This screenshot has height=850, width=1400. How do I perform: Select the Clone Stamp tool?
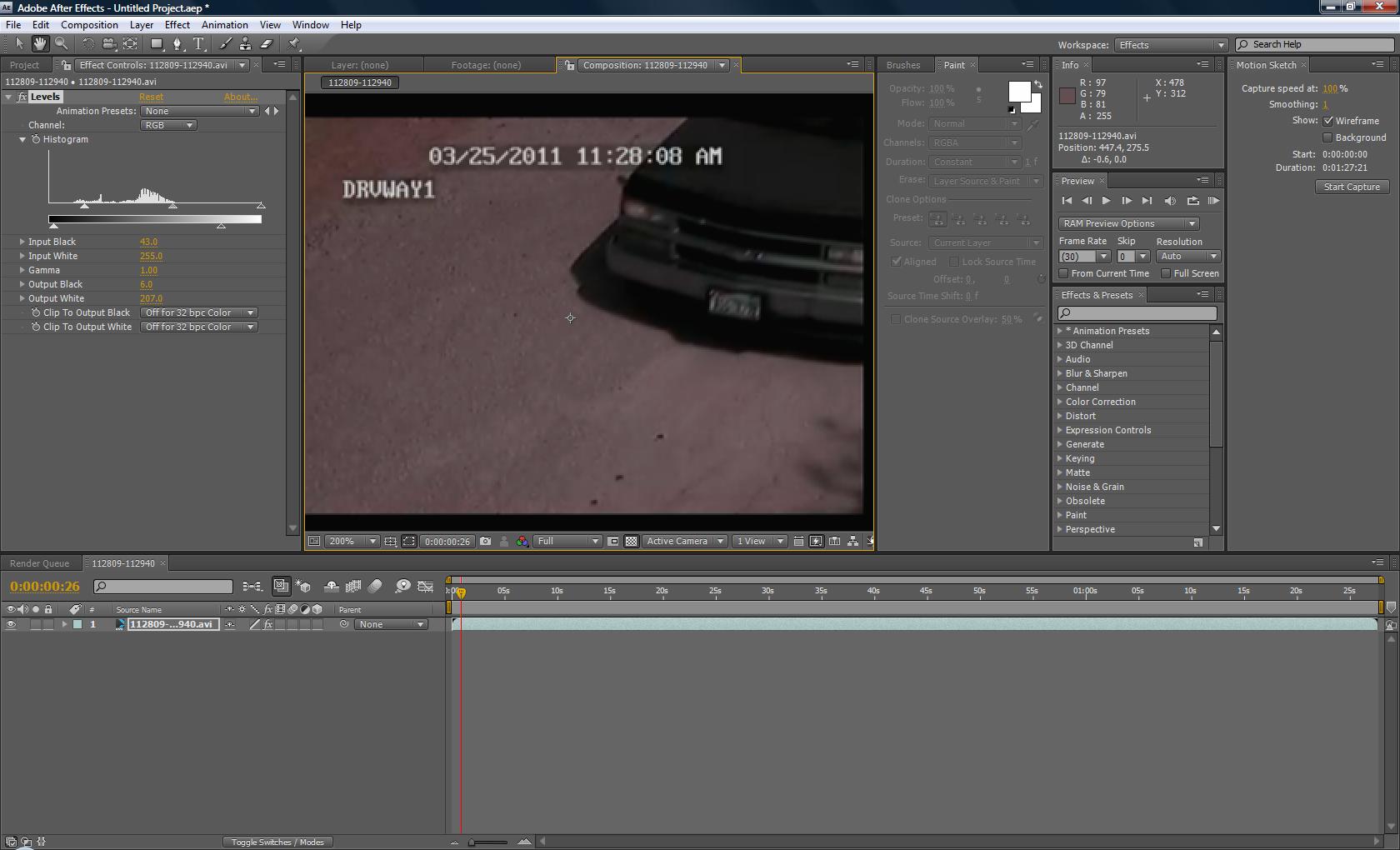[x=245, y=44]
